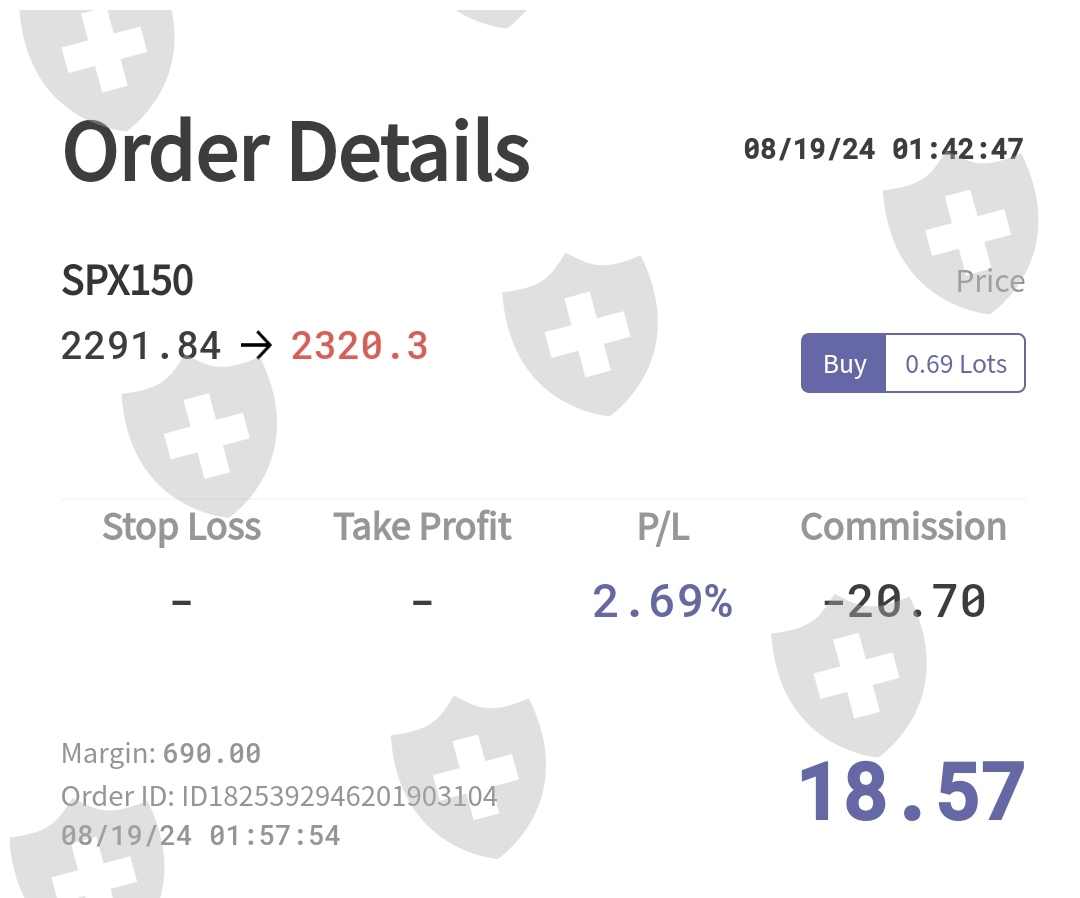Click the order open timestamp 01:42:47

click(x=883, y=150)
